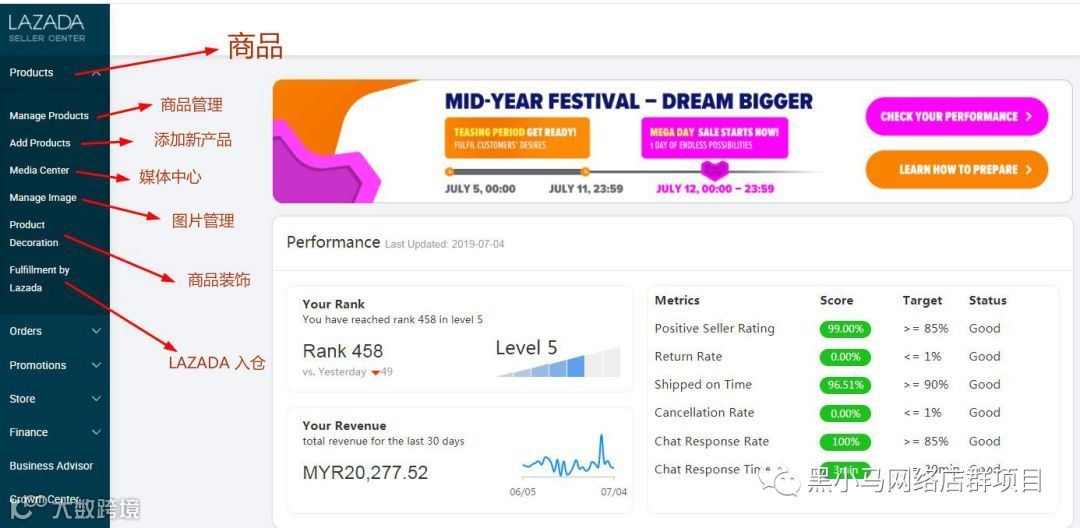Collapse the Products menu chevron

(x=96, y=72)
